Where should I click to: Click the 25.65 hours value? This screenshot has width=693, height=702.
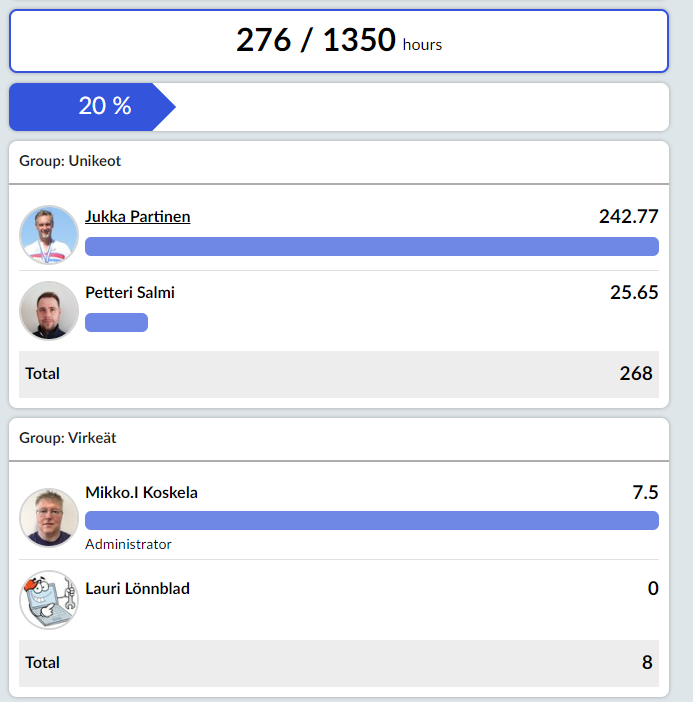point(634,292)
